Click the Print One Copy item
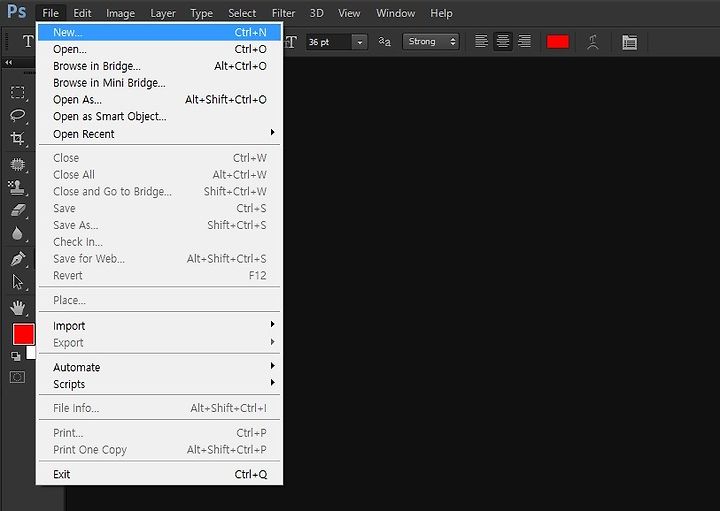This screenshot has height=511, width=720. [159, 450]
